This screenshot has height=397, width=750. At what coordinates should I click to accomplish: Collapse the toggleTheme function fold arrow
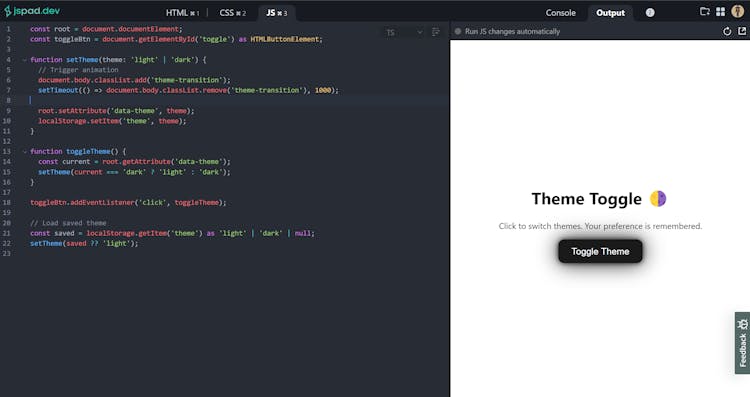pyautogui.click(x=24, y=152)
